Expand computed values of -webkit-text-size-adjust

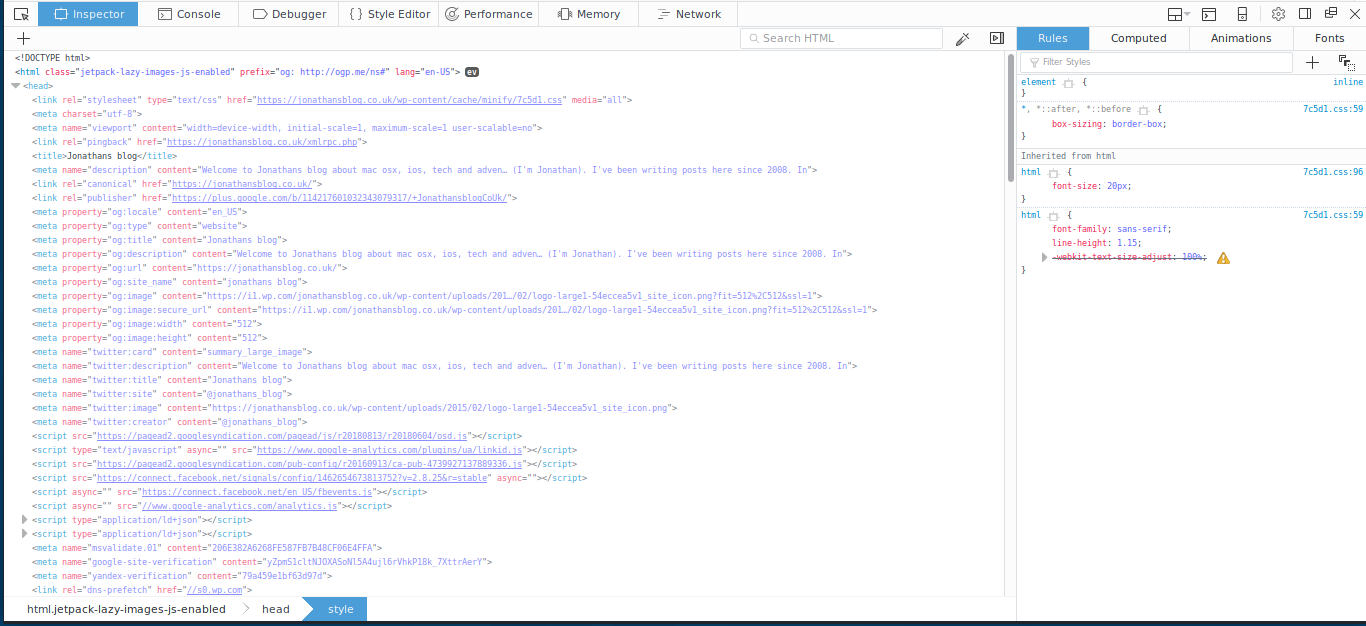[1044, 257]
